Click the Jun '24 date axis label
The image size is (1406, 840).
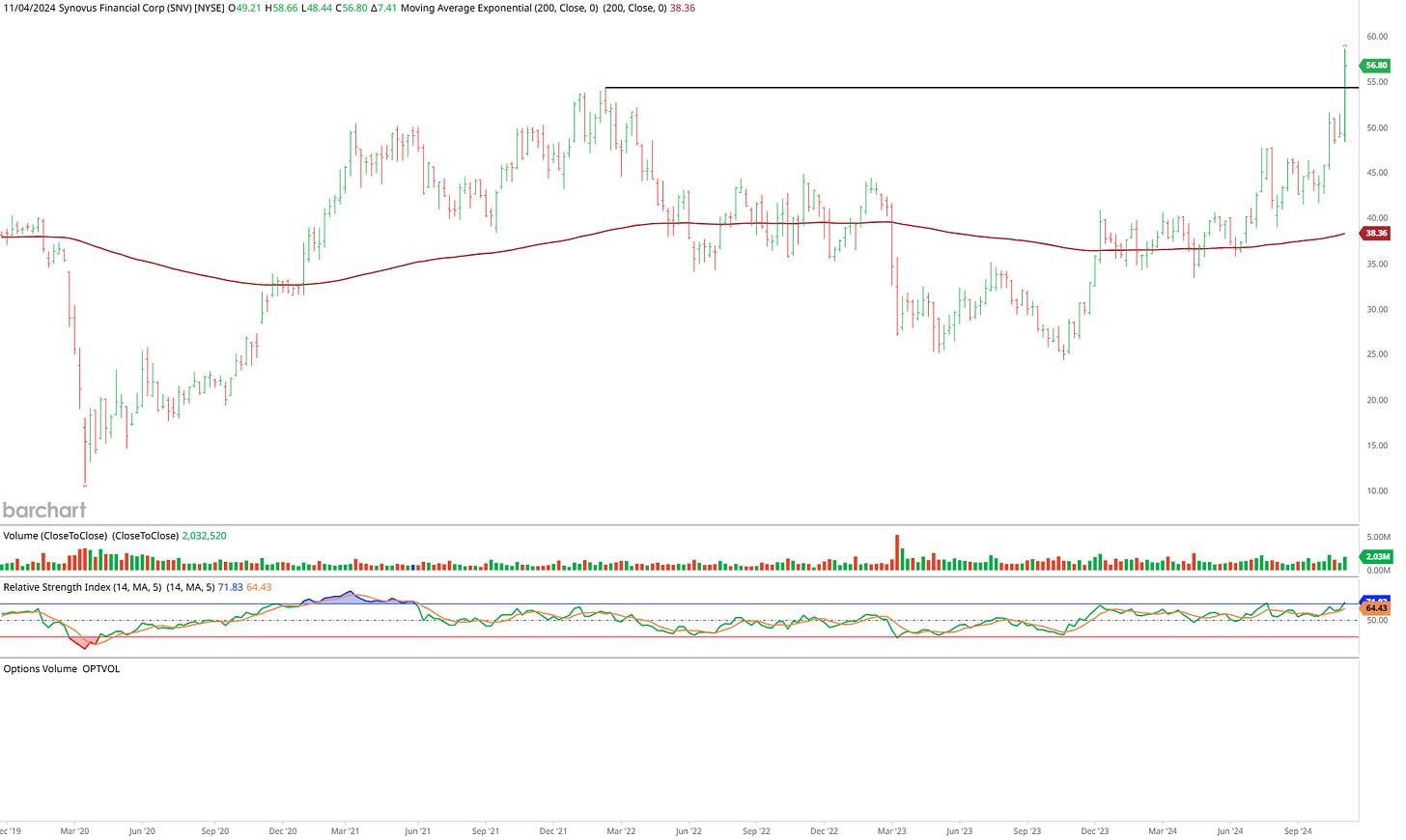[x=1230, y=830]
